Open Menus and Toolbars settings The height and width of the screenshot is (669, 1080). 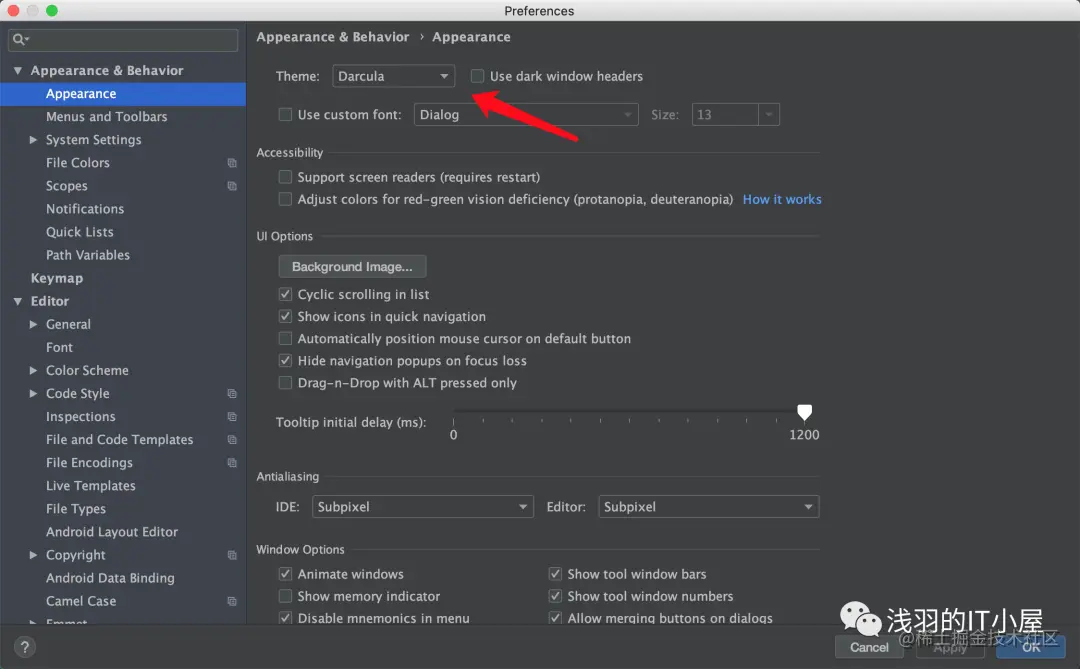point(107,116)
